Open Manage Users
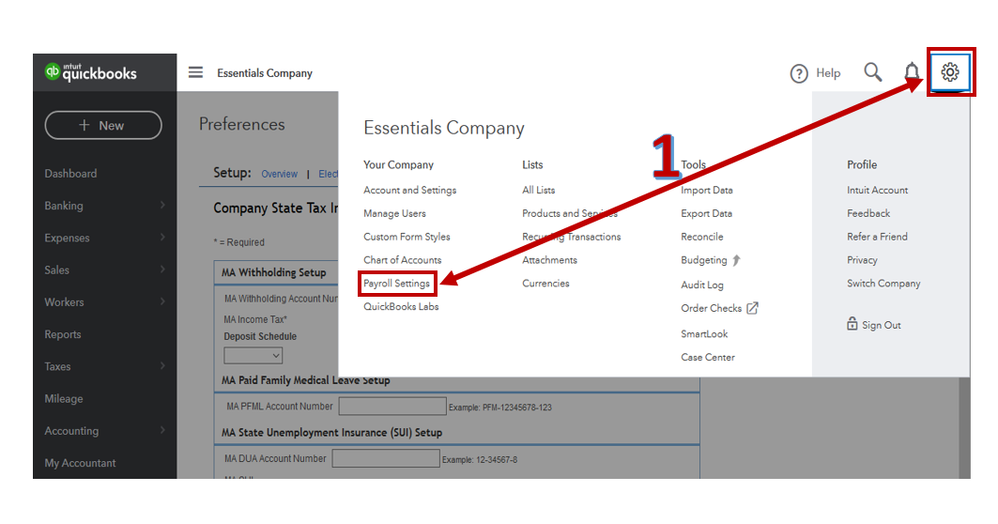998x524 pixels. tap(395, 213)
